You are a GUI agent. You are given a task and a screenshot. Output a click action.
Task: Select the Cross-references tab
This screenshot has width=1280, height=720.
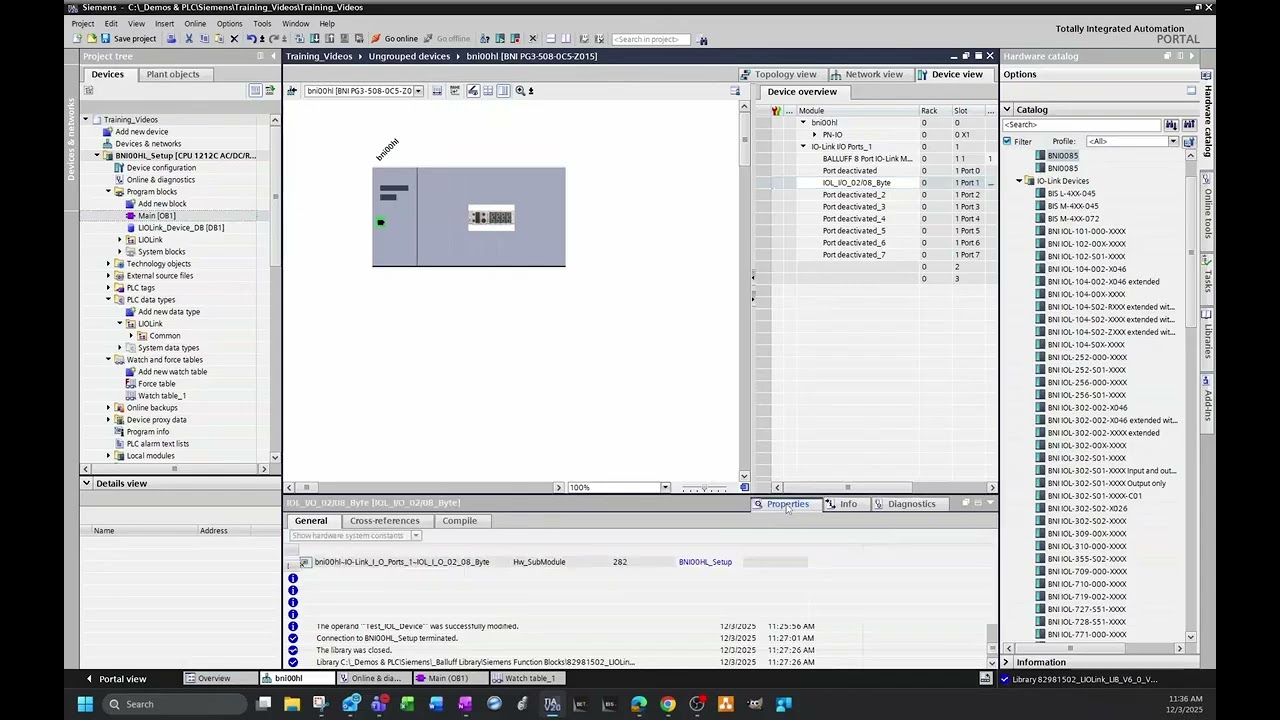point(385,521)
